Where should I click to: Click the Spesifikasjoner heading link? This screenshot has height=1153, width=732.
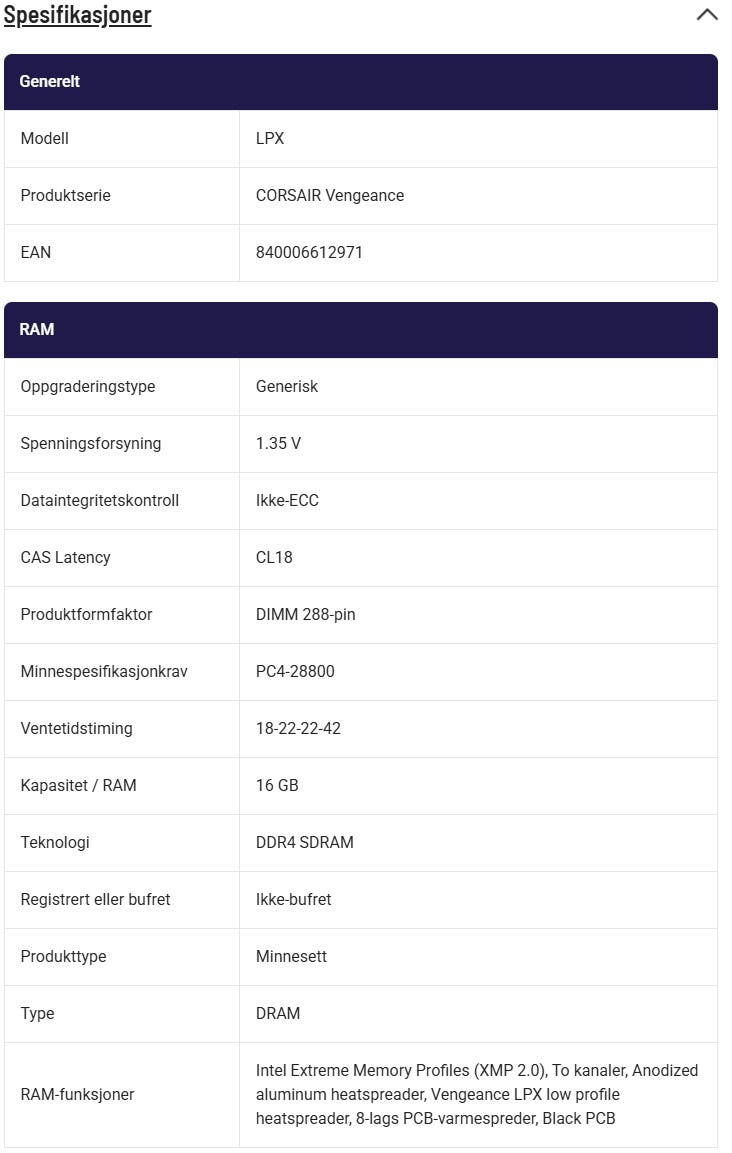coord(77,15)
